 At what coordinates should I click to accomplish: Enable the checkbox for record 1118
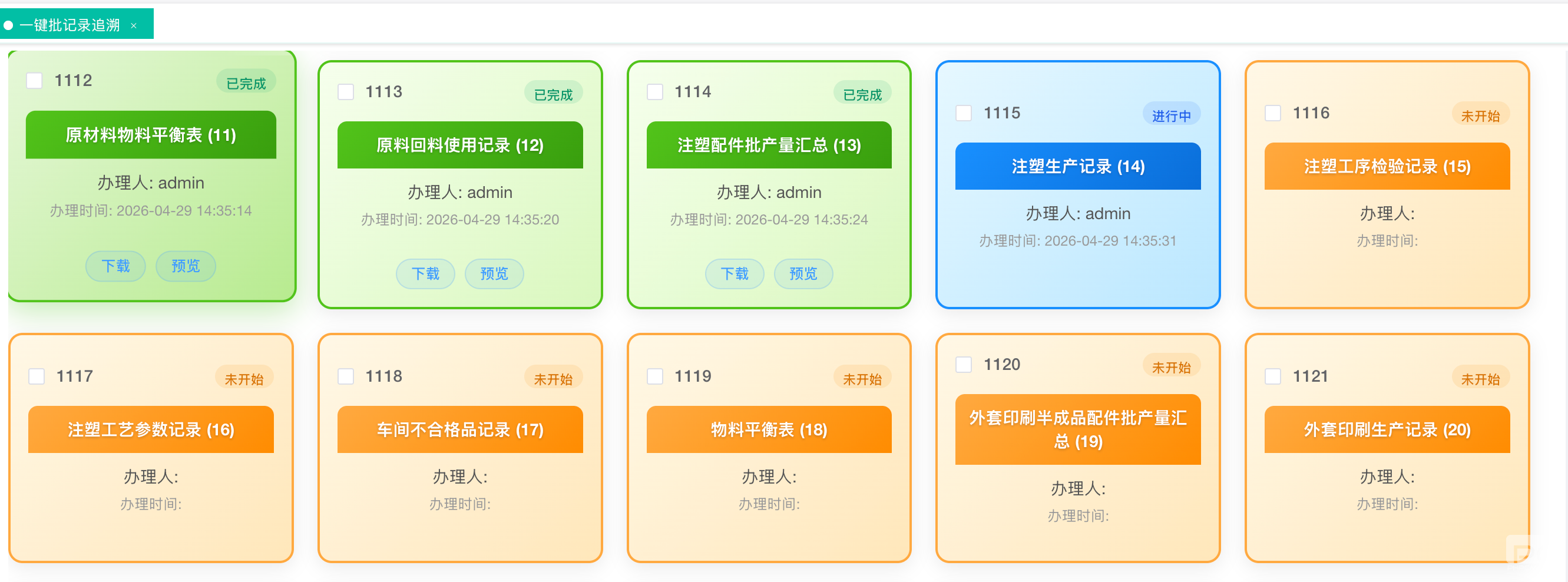[x=346, y=376]
